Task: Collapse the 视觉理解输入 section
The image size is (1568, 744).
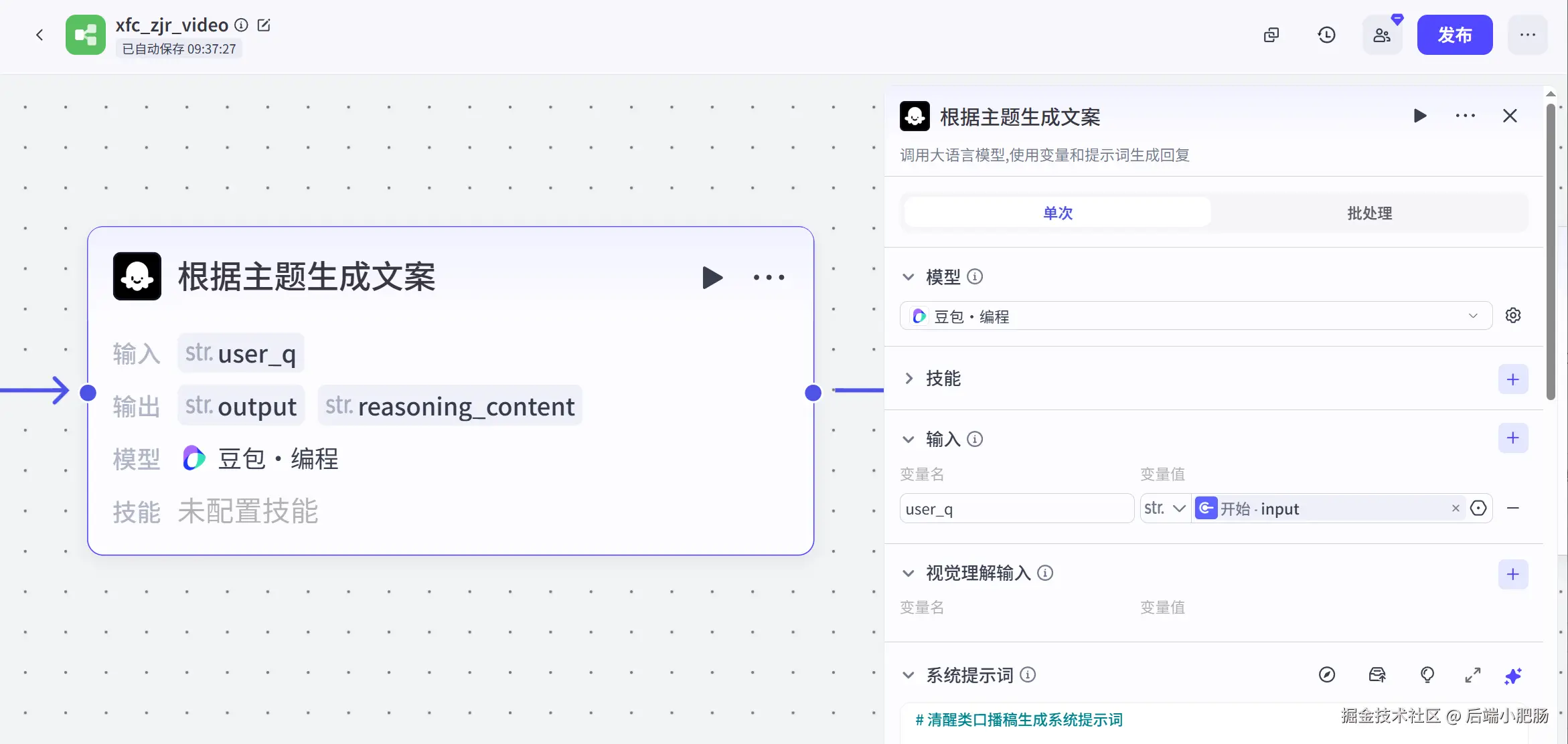Action: (909, 573)
